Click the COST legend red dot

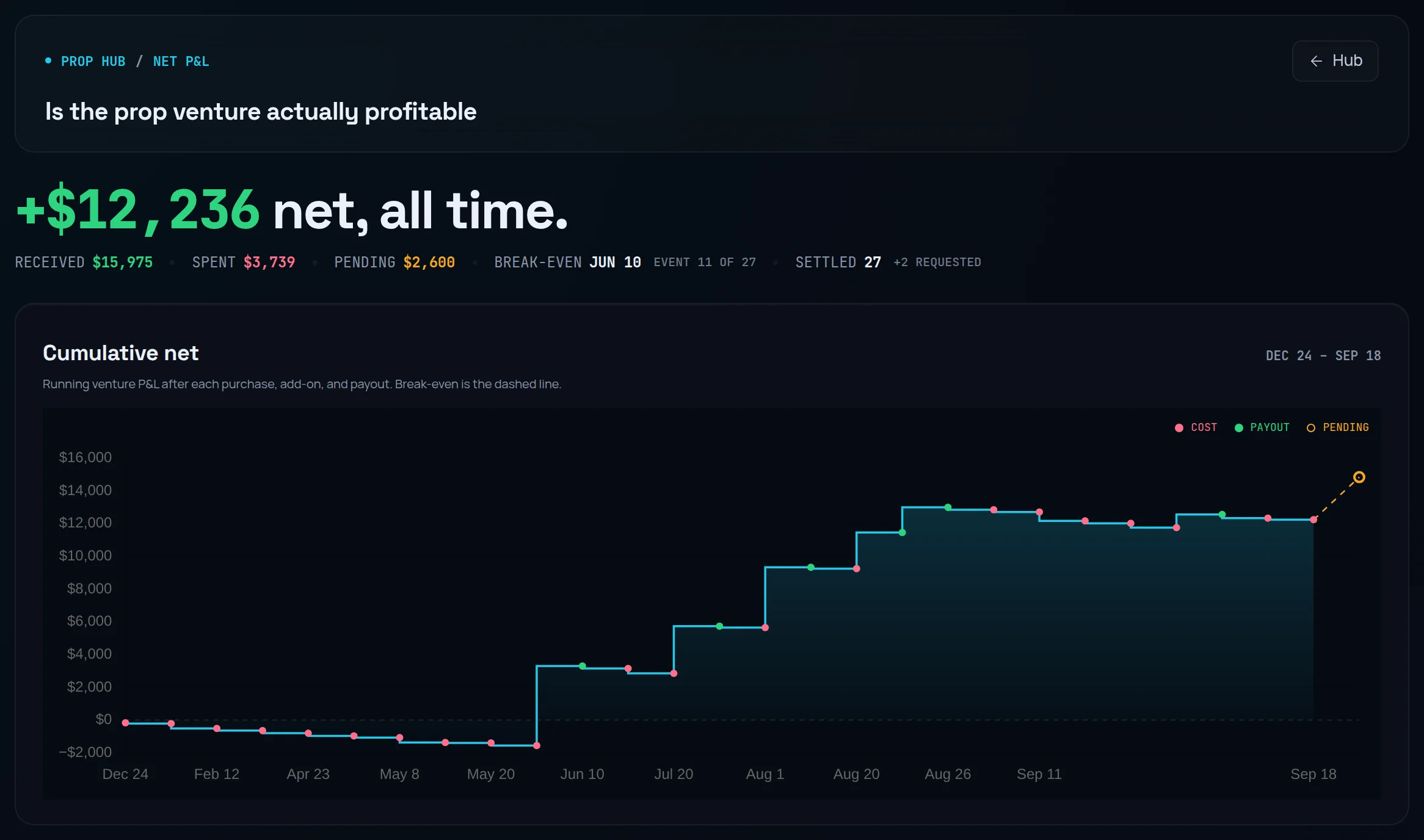(x=1179, y=428)
